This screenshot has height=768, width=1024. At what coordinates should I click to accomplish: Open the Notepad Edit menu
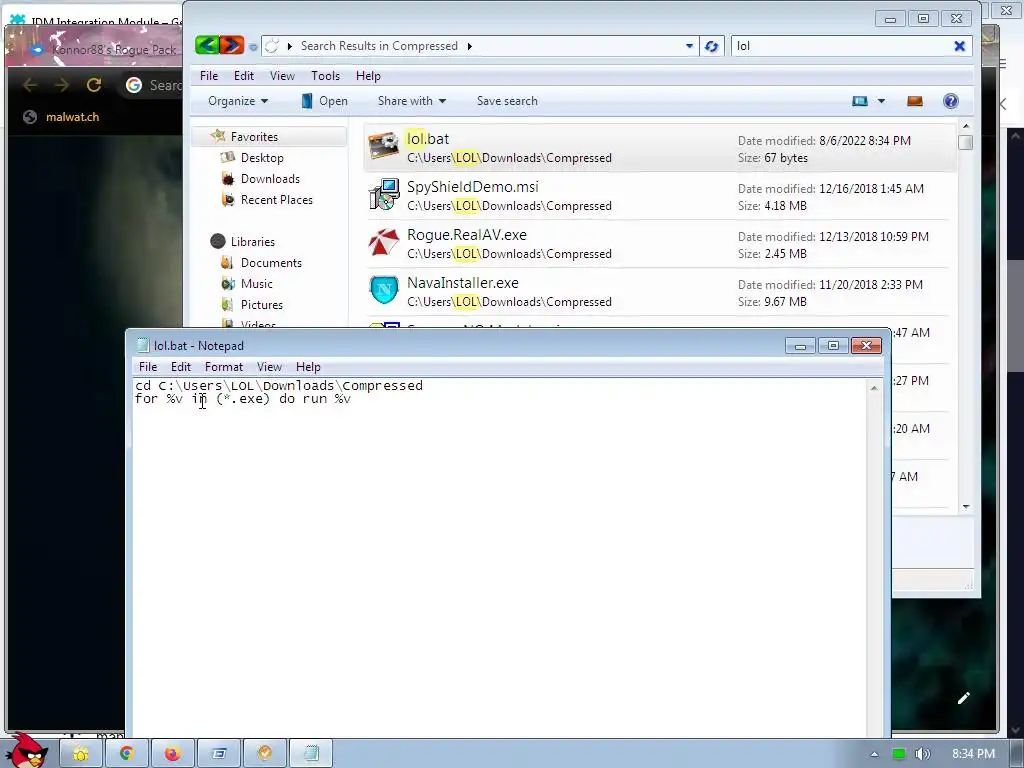tap(180, 366)
